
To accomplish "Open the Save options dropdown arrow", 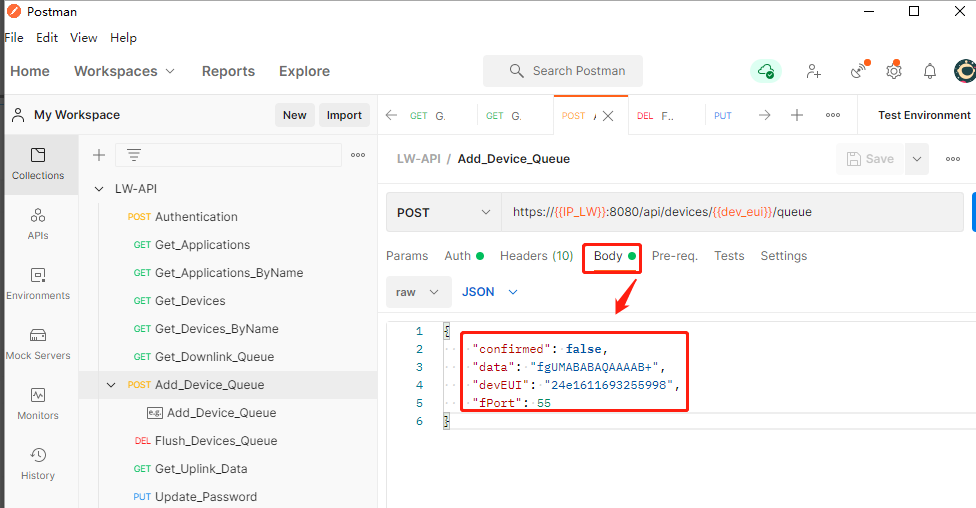I will pos(917,159).
